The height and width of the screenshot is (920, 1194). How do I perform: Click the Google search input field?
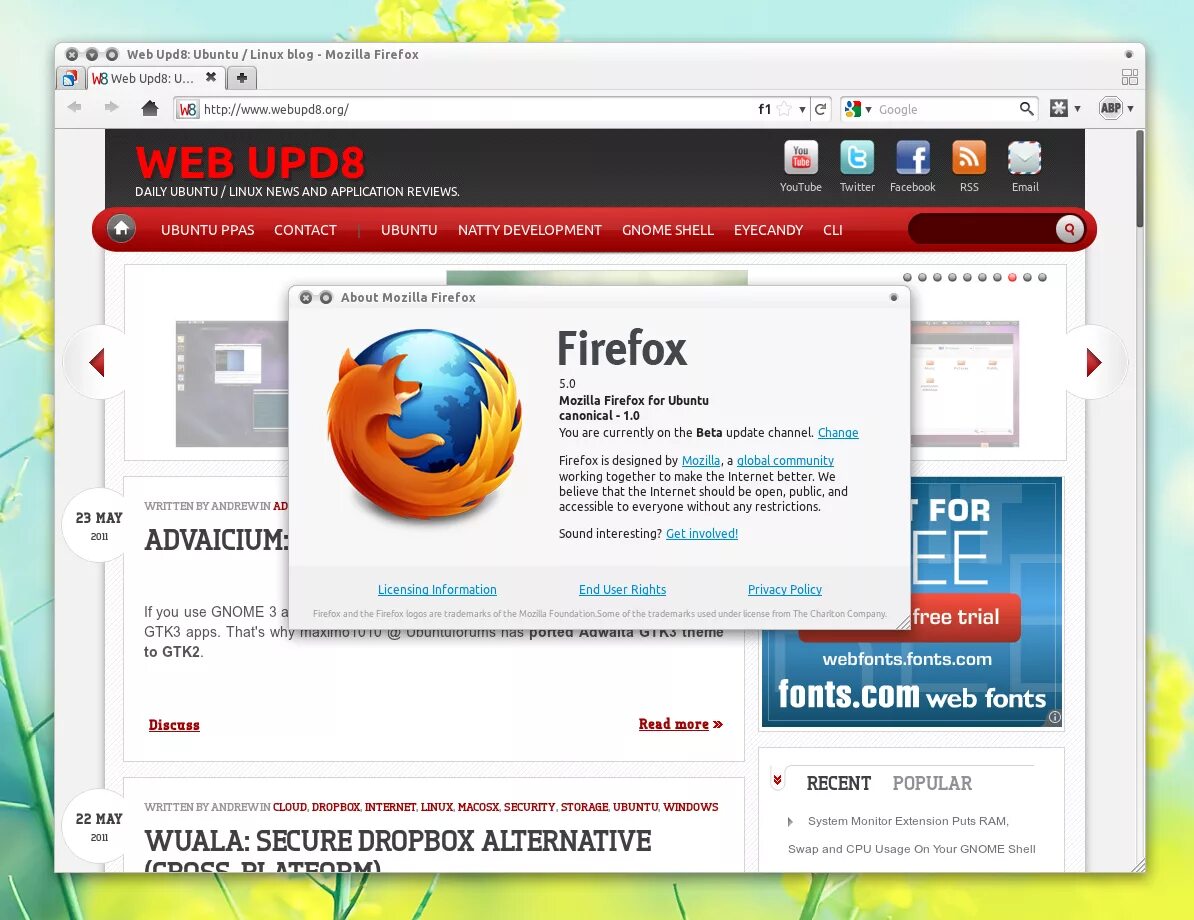pos(947,110)
